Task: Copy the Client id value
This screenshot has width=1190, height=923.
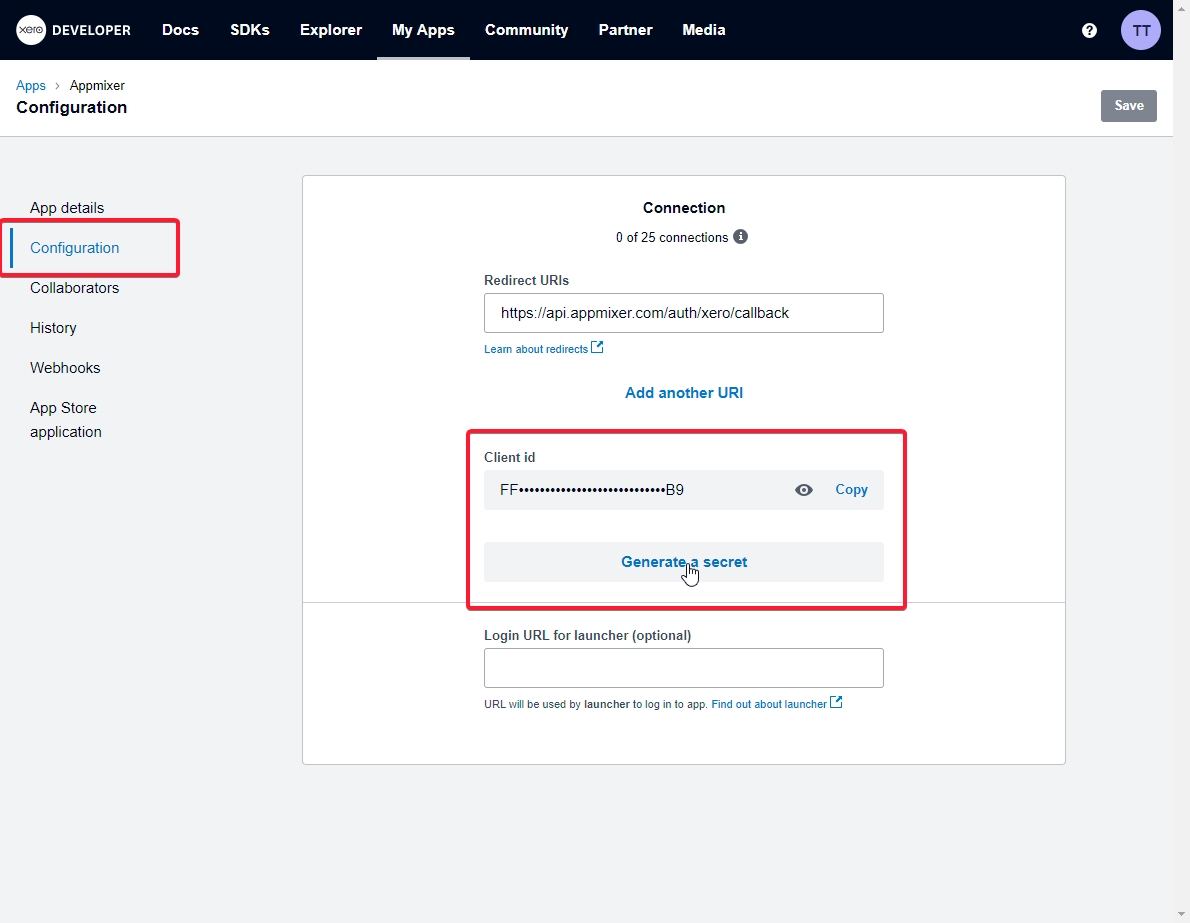Action: tap(851, 490)
